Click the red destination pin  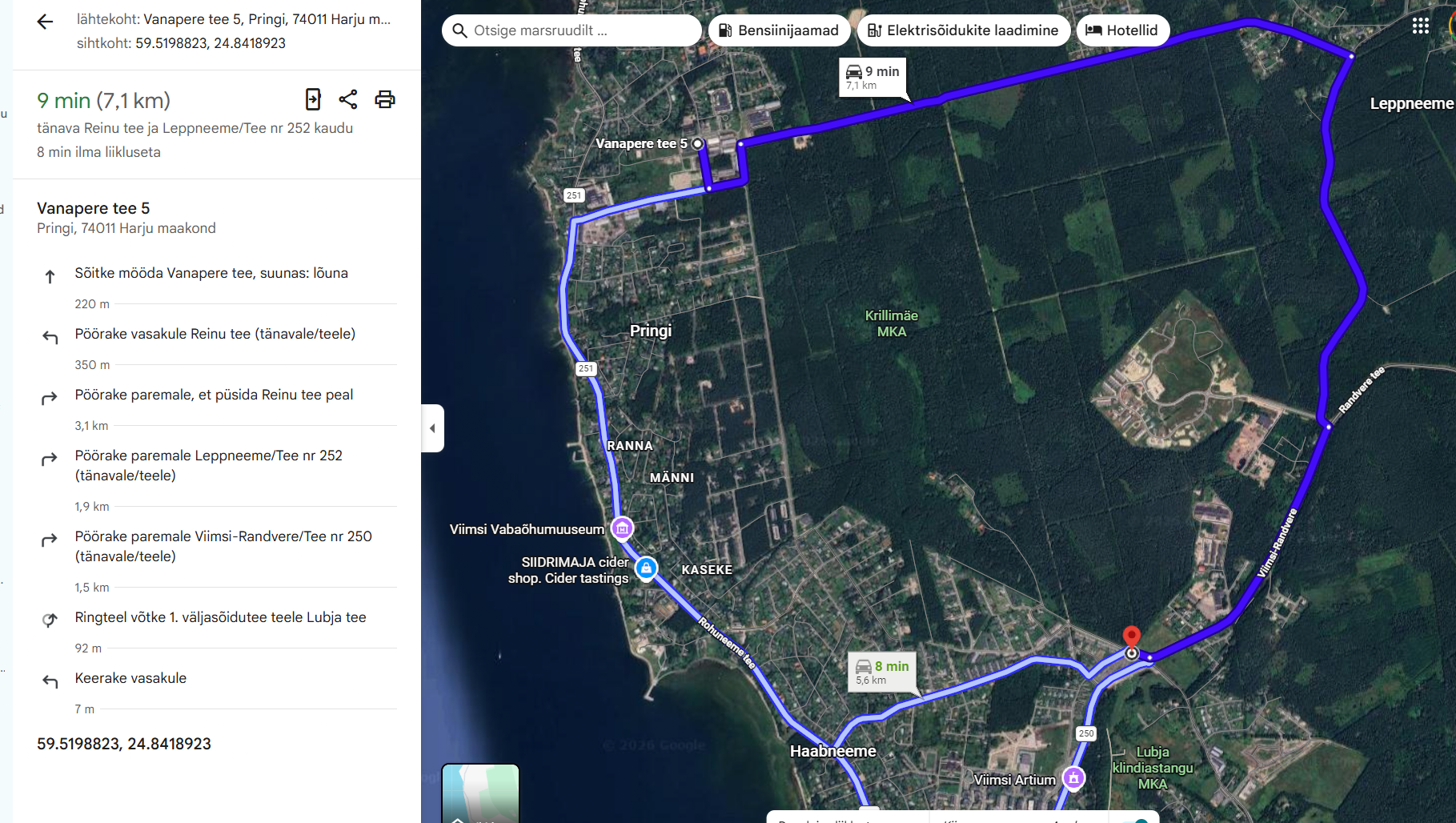1131,638
